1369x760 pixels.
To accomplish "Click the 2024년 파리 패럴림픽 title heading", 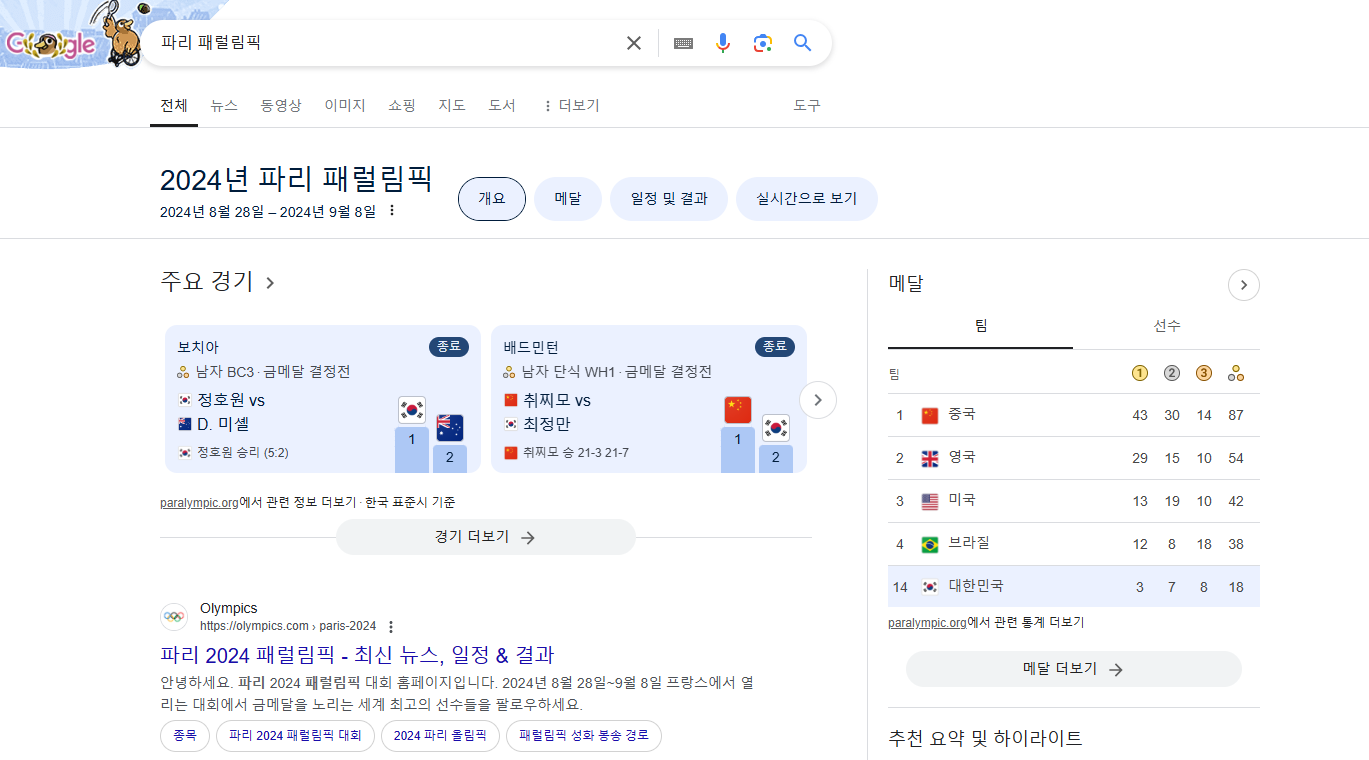I will click(x=296, y=179).
